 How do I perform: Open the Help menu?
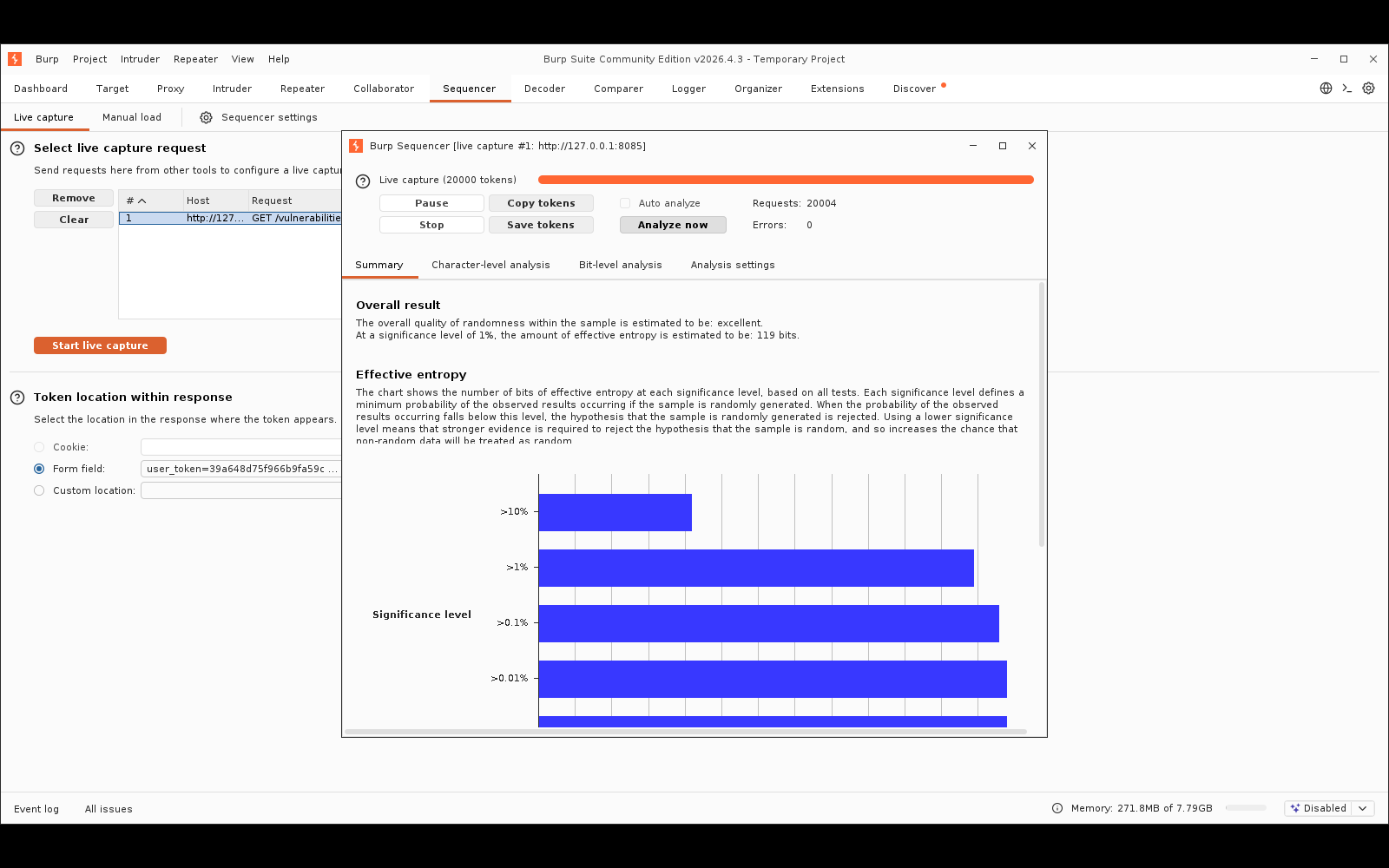coord(279,59)
